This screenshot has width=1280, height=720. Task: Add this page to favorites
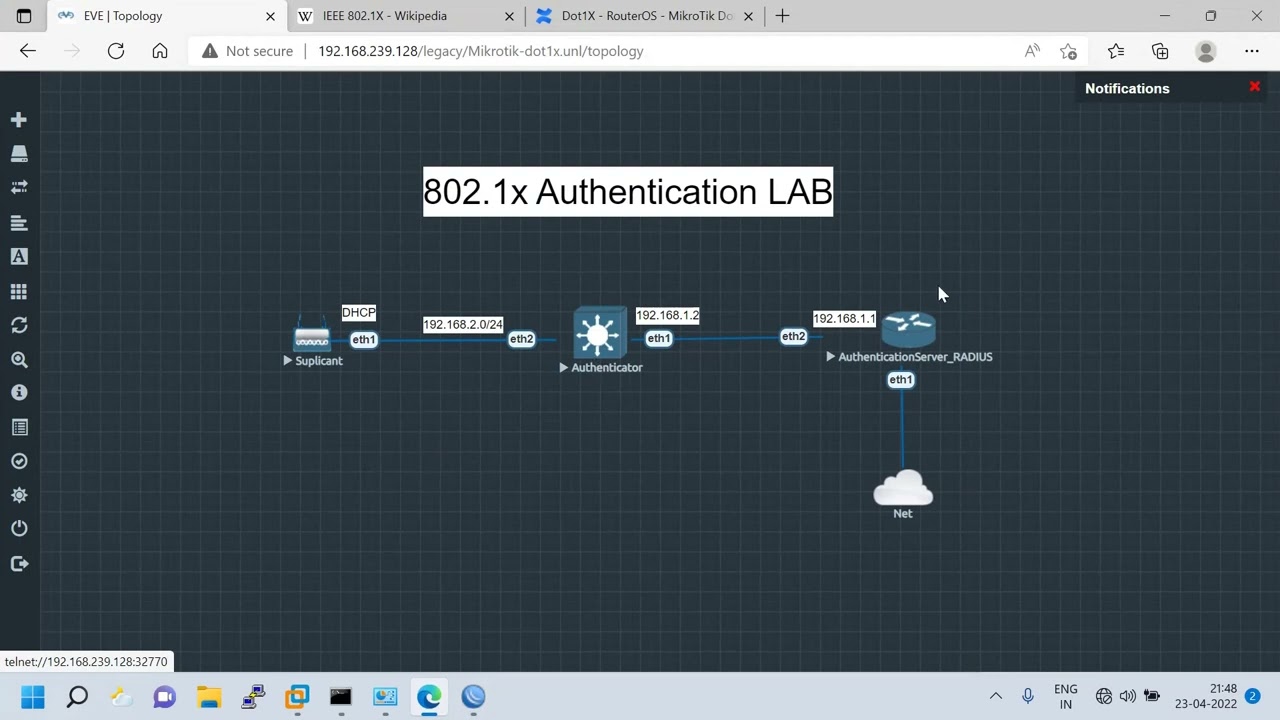pyautogui.click(x=1068, y=51)
